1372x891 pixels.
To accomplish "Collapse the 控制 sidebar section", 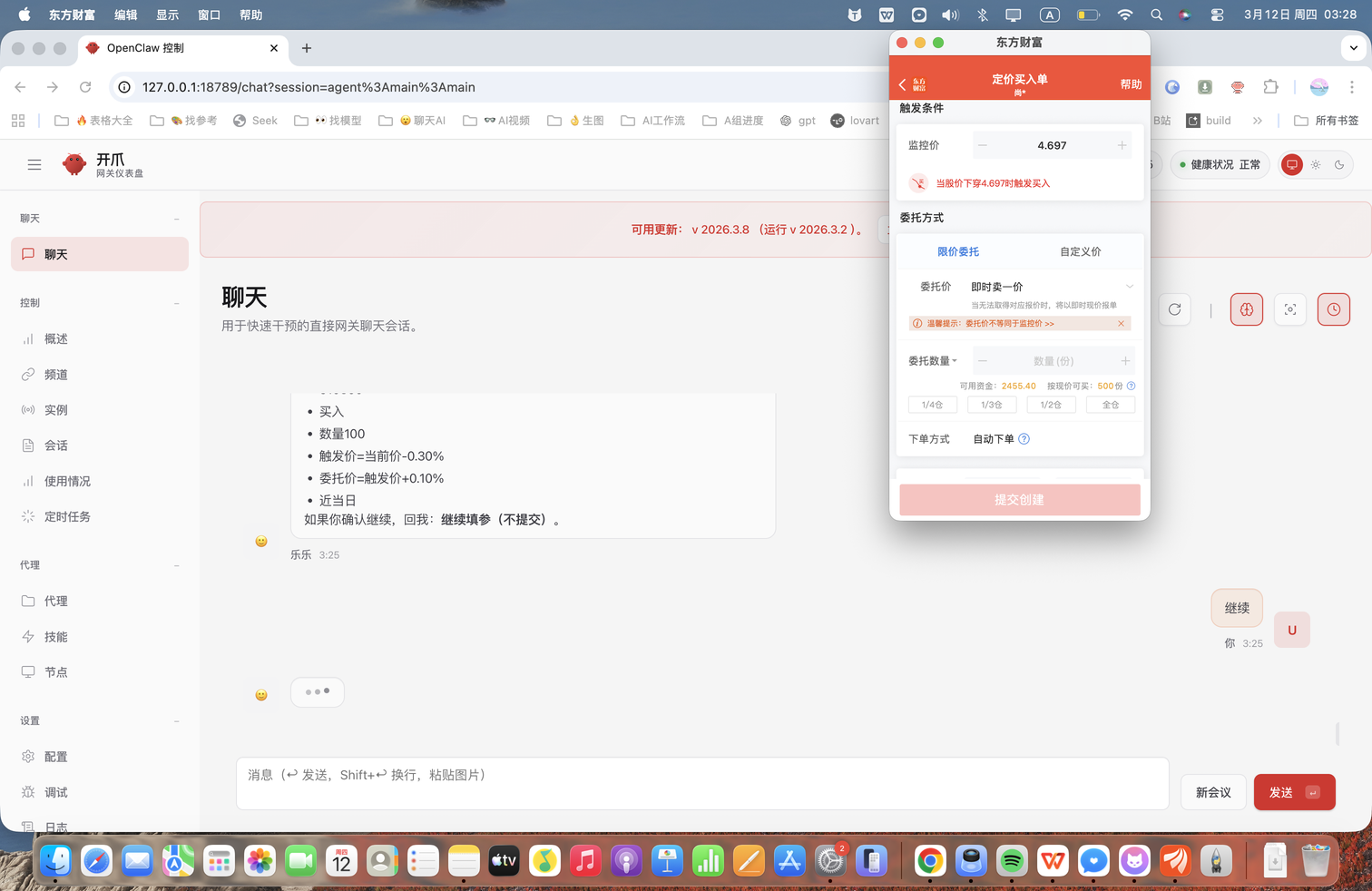I will [x=176, y=303].
